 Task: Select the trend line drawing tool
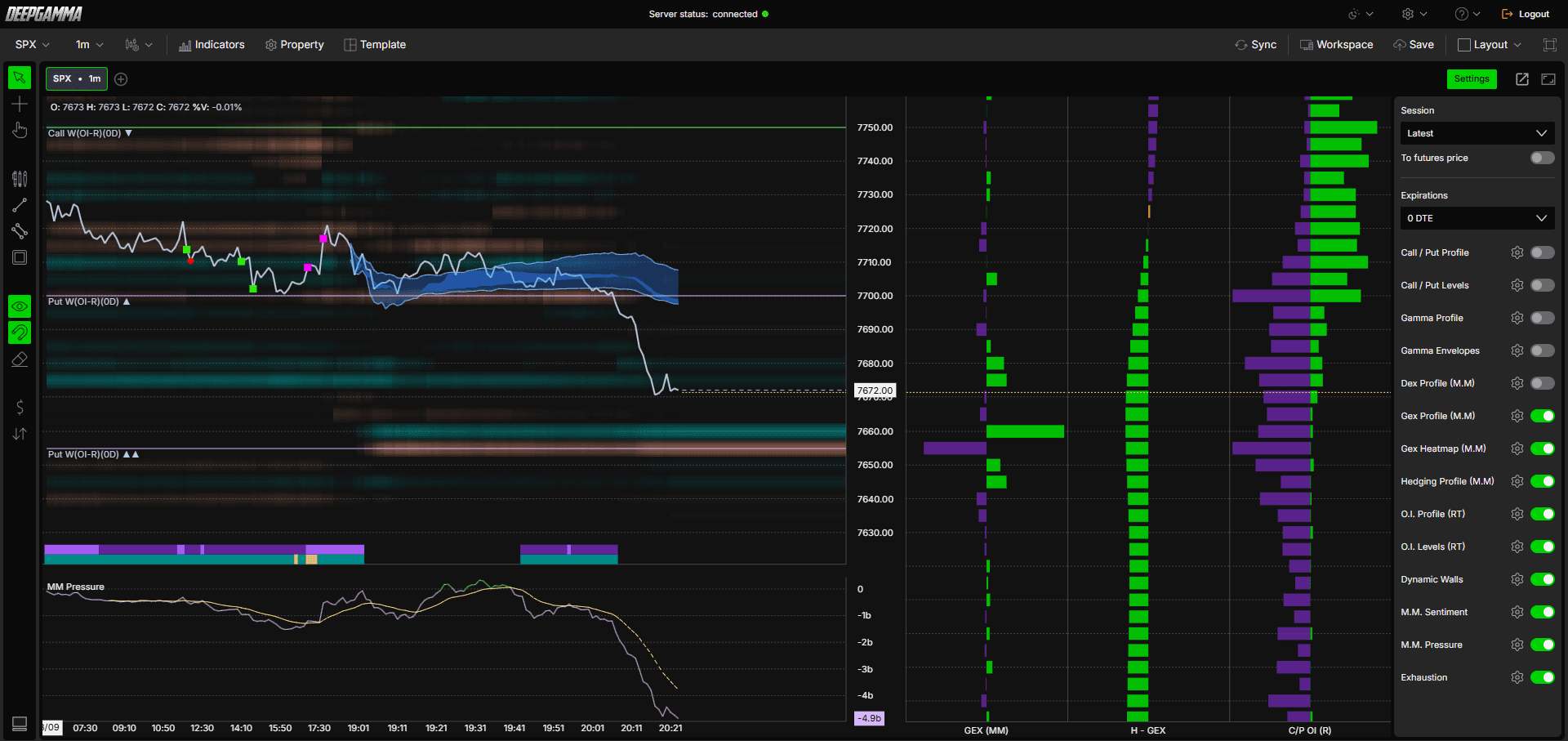click(x=20, y=205)
